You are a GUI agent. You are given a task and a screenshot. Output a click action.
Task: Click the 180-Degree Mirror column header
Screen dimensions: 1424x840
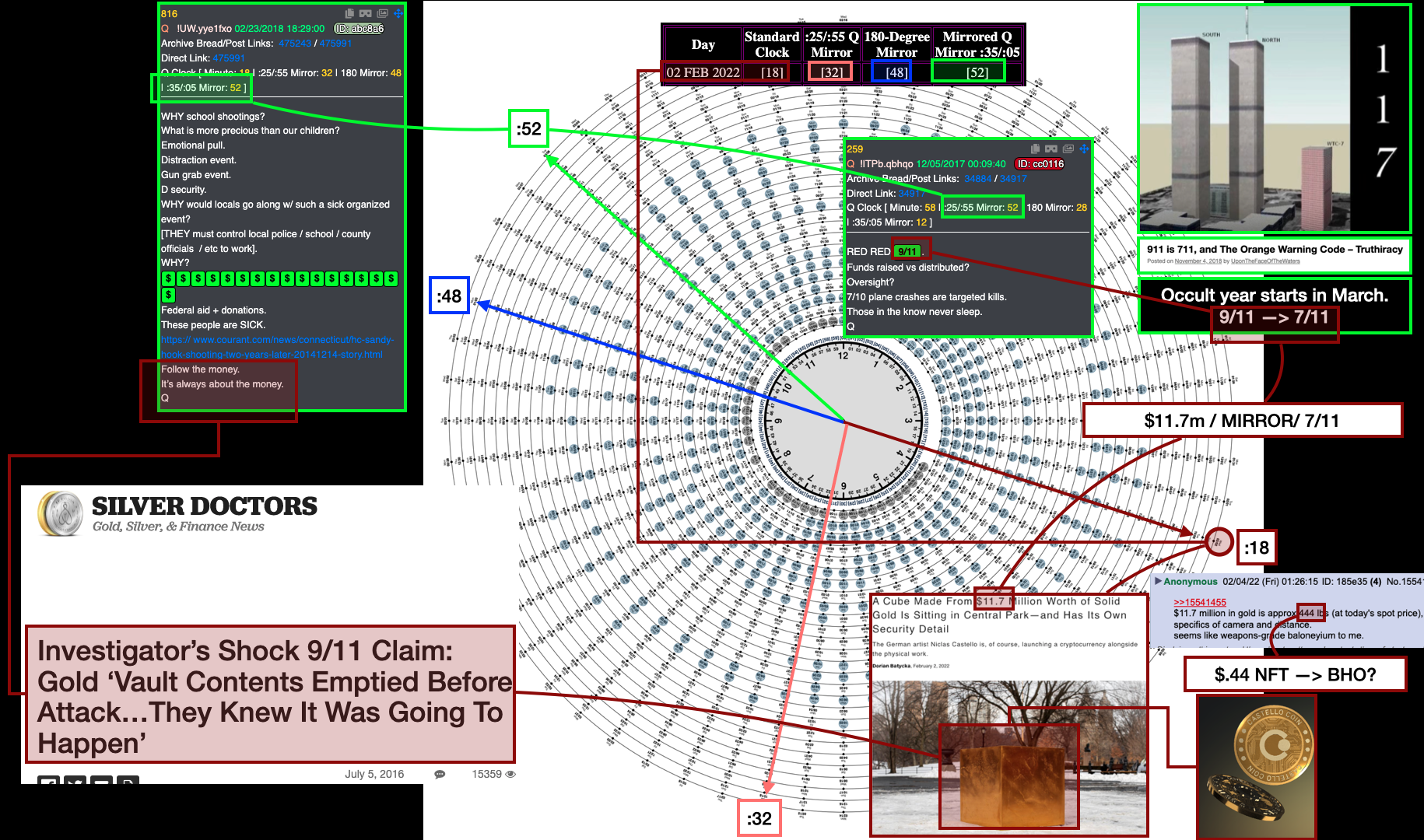(896, 44)
